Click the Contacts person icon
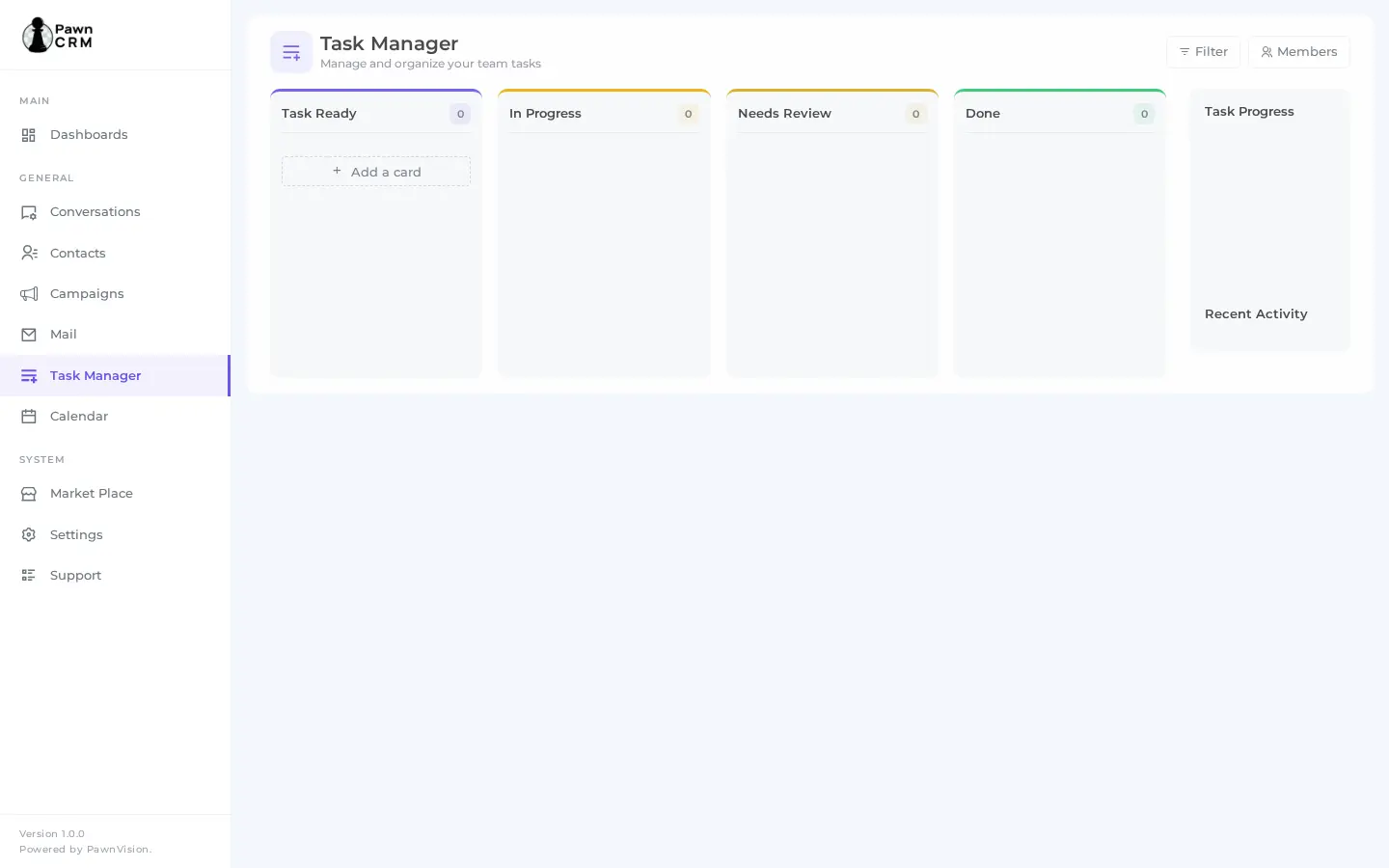1389x868 pixels. 28,253
